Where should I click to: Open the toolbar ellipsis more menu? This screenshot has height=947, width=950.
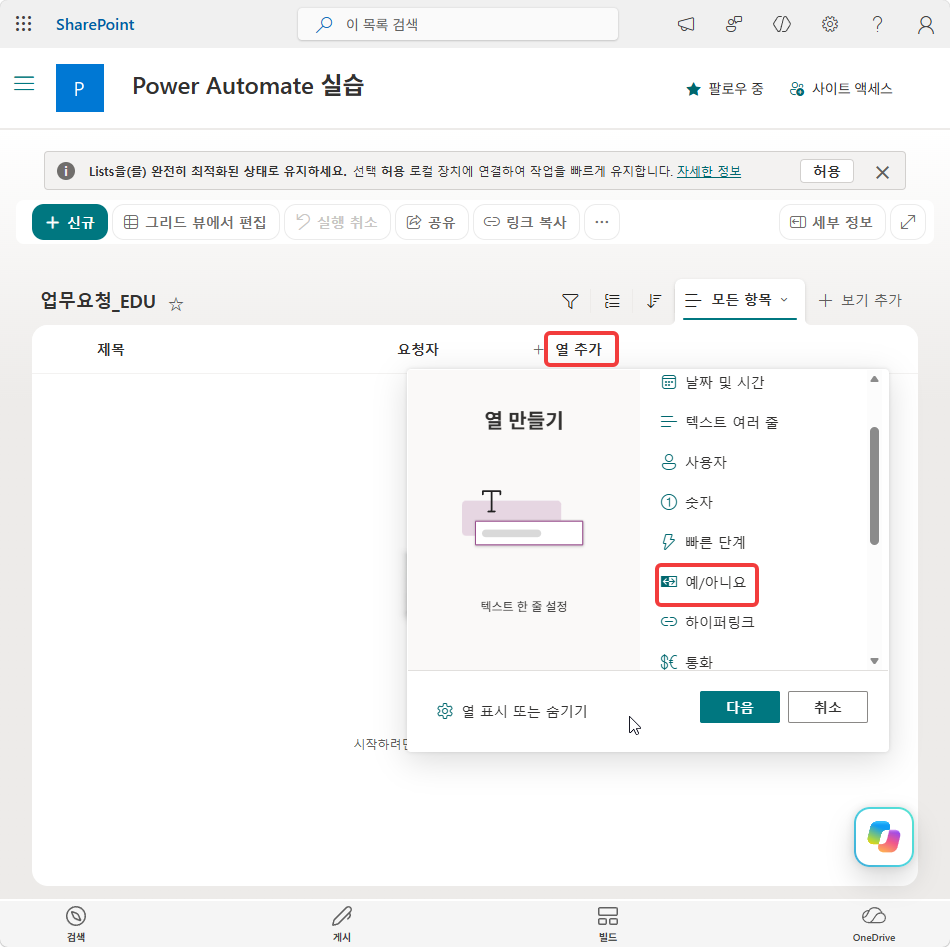602,222
